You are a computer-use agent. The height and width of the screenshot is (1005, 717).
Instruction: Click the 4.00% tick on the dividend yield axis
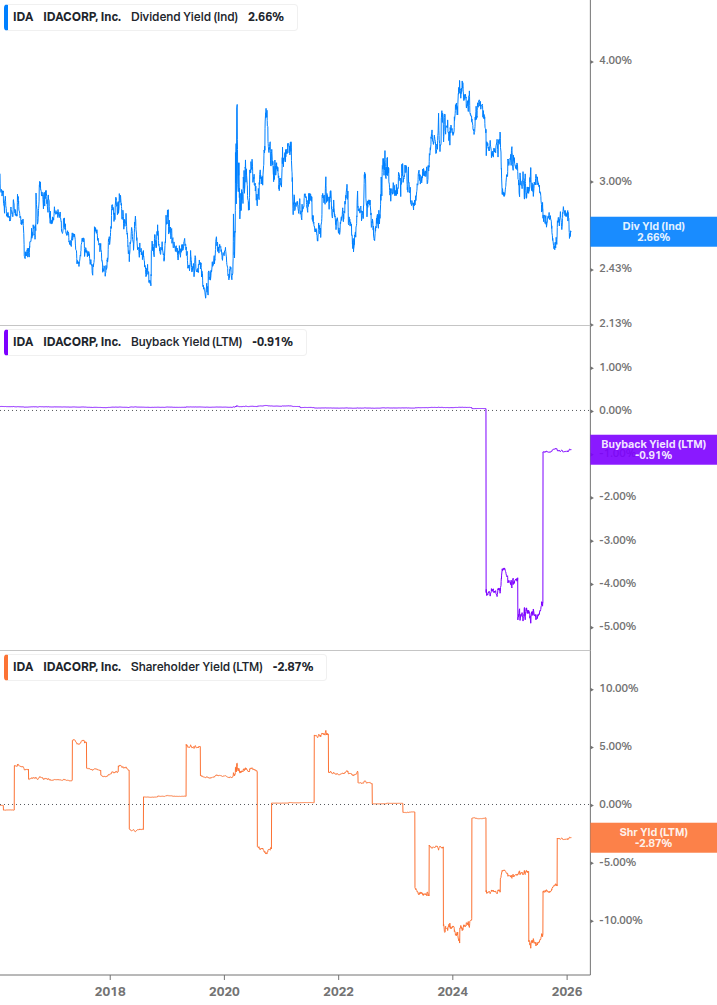tap(615, 61)
